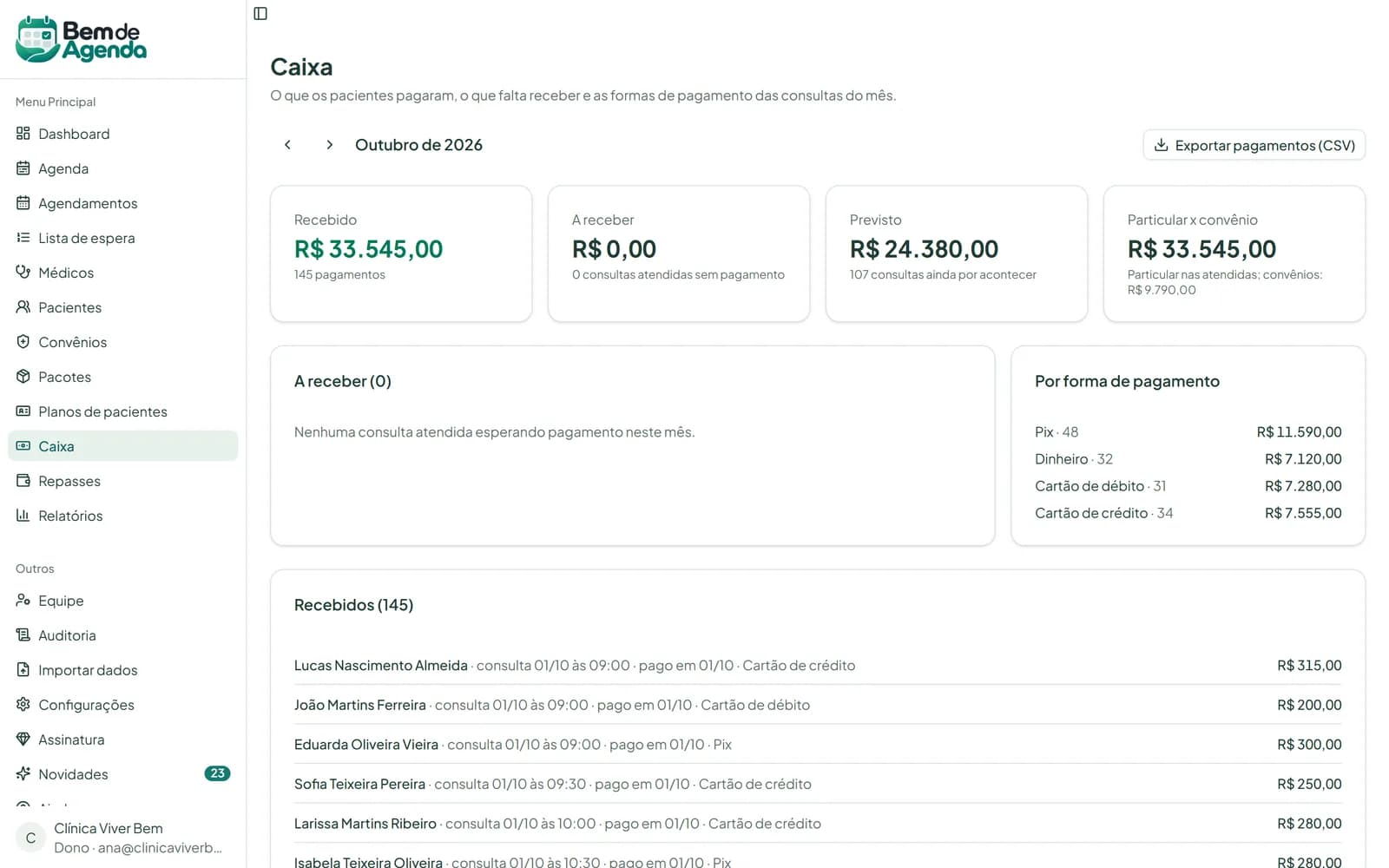Click João Martins Ferreira payment row
The height and width of the screenshot is (868, 1389).
coord(818,705)
